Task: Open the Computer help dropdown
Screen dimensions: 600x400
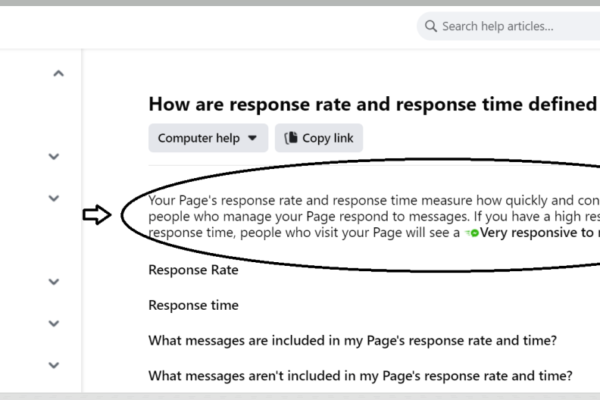Action: [208, 138]
